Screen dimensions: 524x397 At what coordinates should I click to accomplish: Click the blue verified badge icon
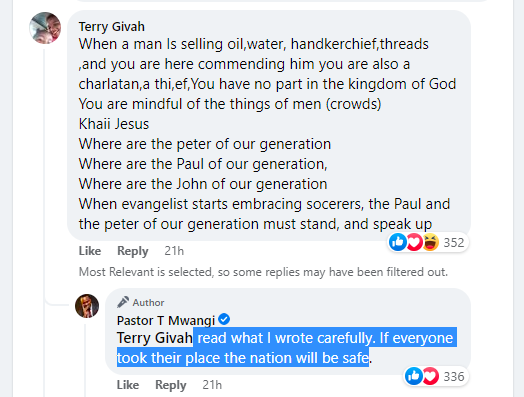[x=224, y=319]
